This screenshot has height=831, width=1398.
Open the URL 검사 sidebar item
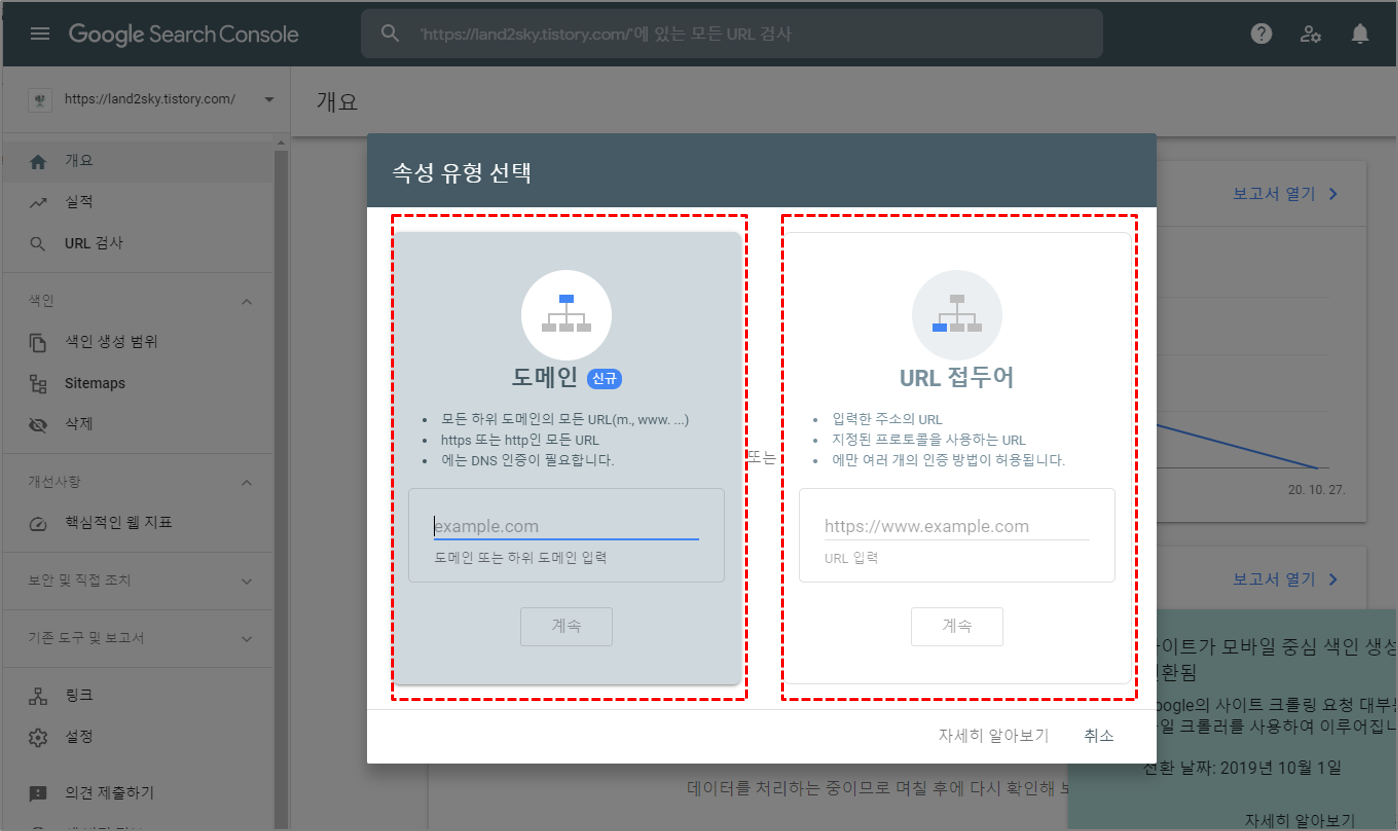tap(137, 243)
